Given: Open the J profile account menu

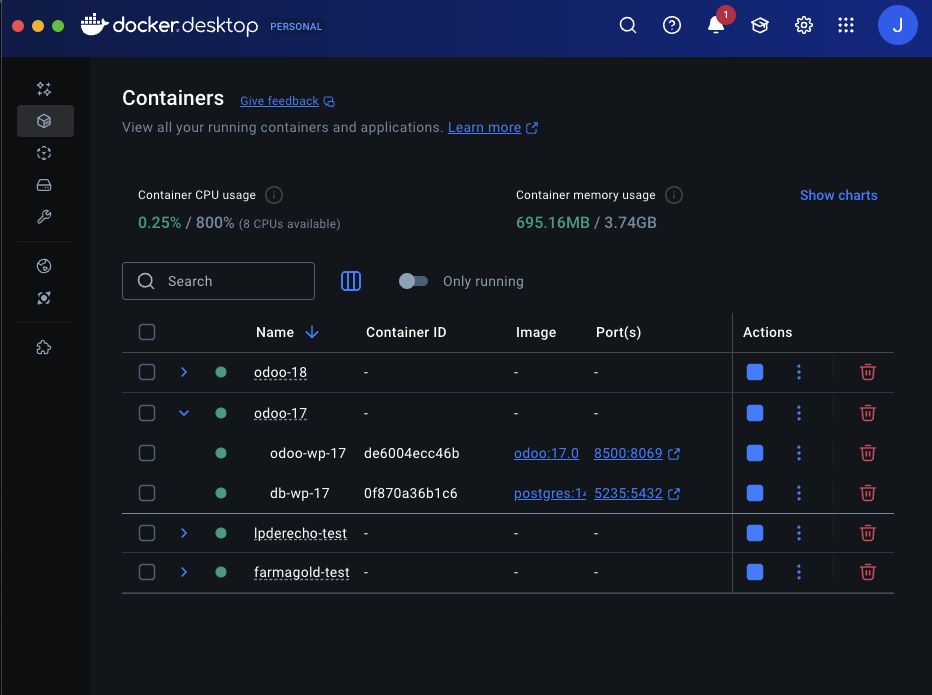Looking at the screenshot, I should click(x=897, y=25).
